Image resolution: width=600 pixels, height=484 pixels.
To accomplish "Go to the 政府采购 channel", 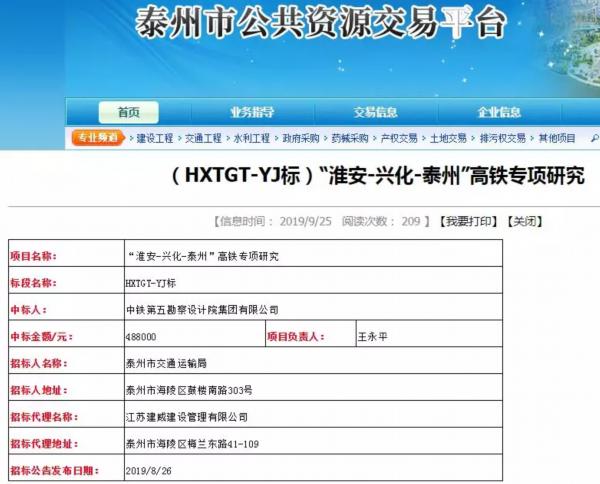I will tap(301, 138).
